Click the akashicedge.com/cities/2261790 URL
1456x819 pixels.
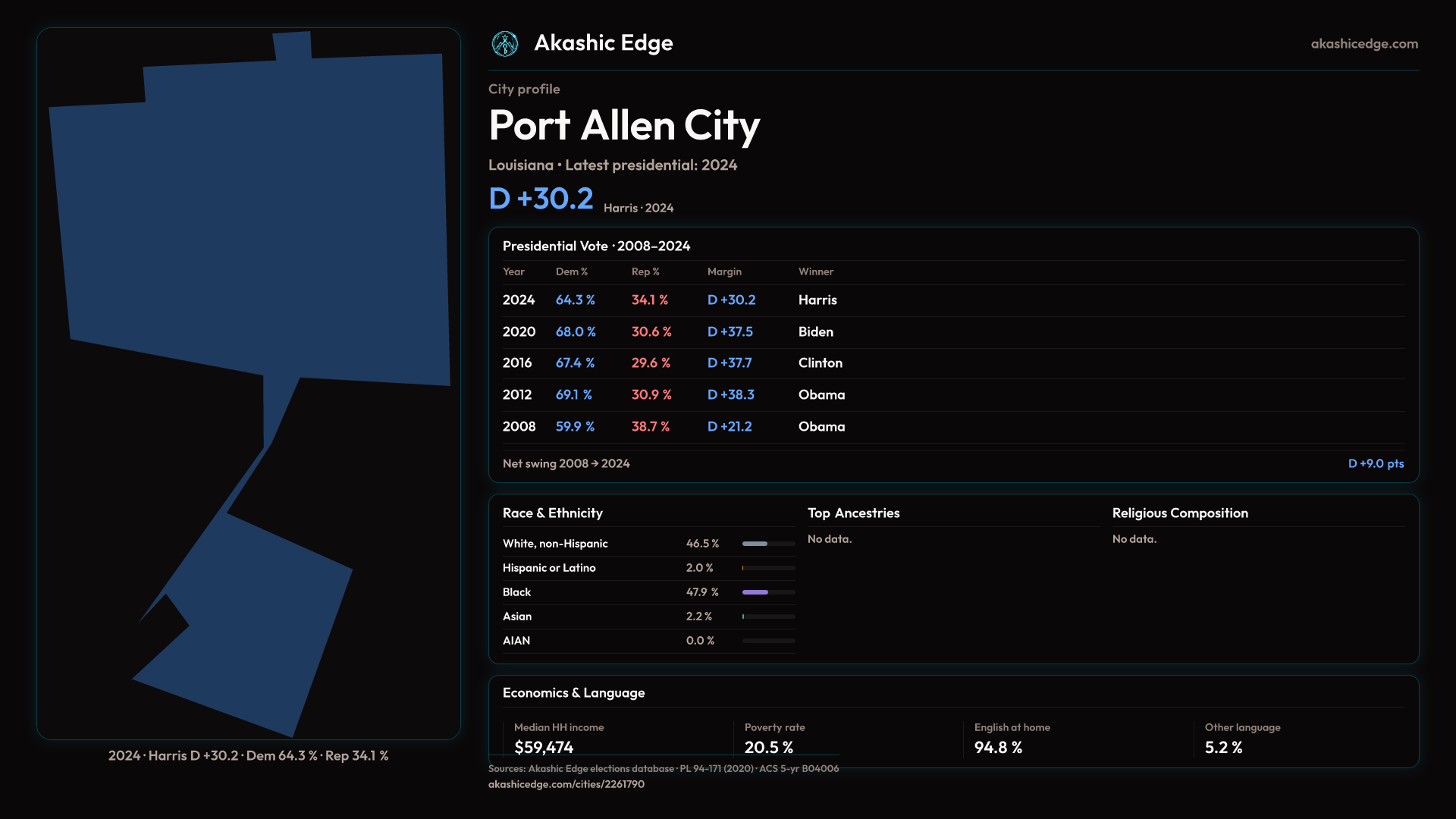566,784
